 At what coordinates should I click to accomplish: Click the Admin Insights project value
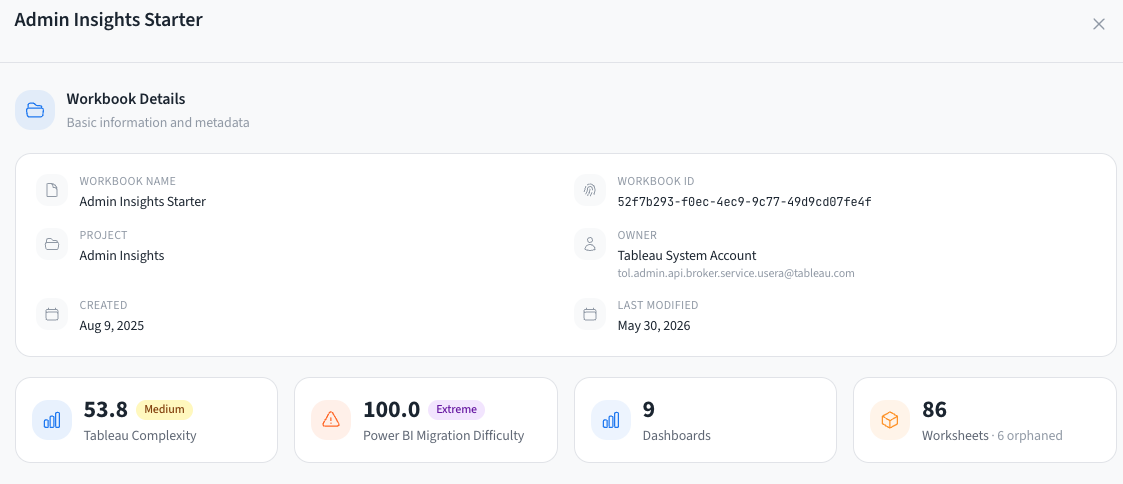point(122,256)
